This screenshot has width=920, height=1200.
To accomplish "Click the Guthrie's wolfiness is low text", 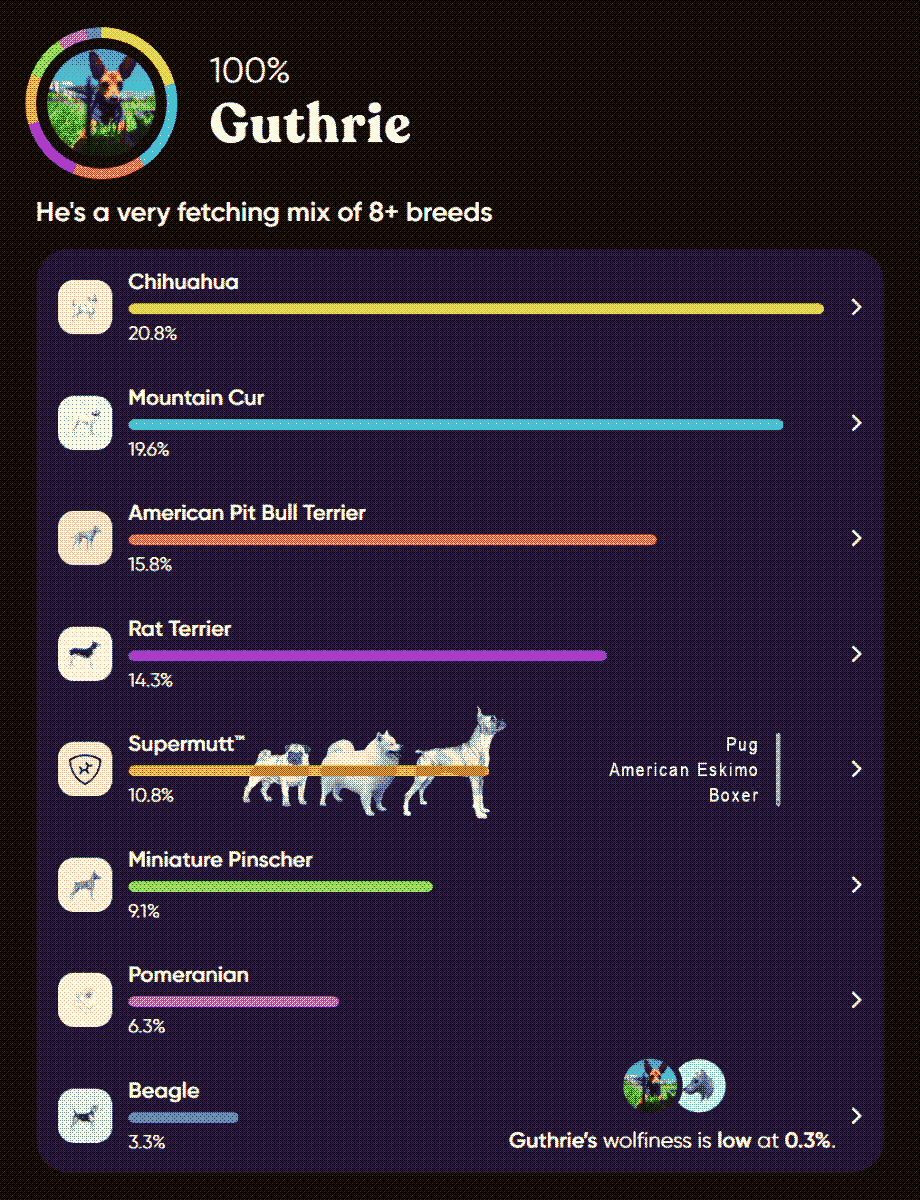I will tap(672, 1141).
